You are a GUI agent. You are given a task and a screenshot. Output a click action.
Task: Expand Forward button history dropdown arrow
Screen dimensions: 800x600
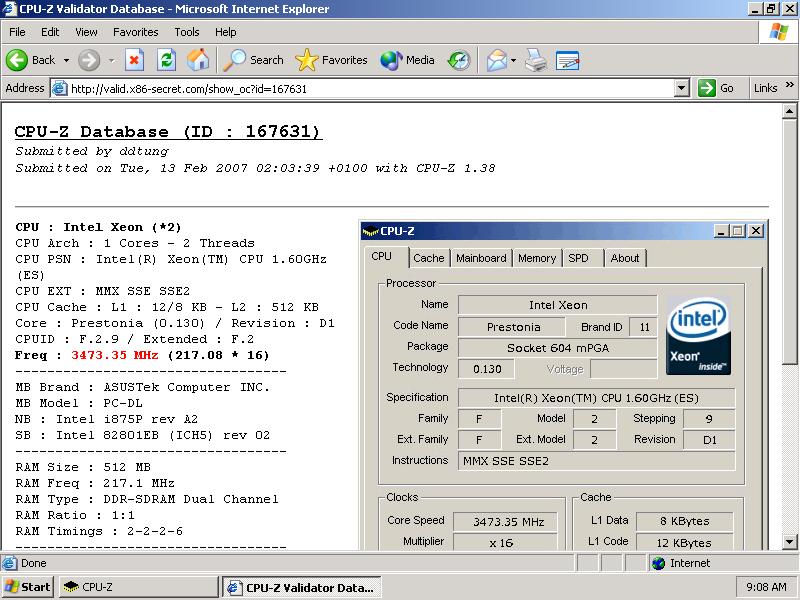pos(111,60)
